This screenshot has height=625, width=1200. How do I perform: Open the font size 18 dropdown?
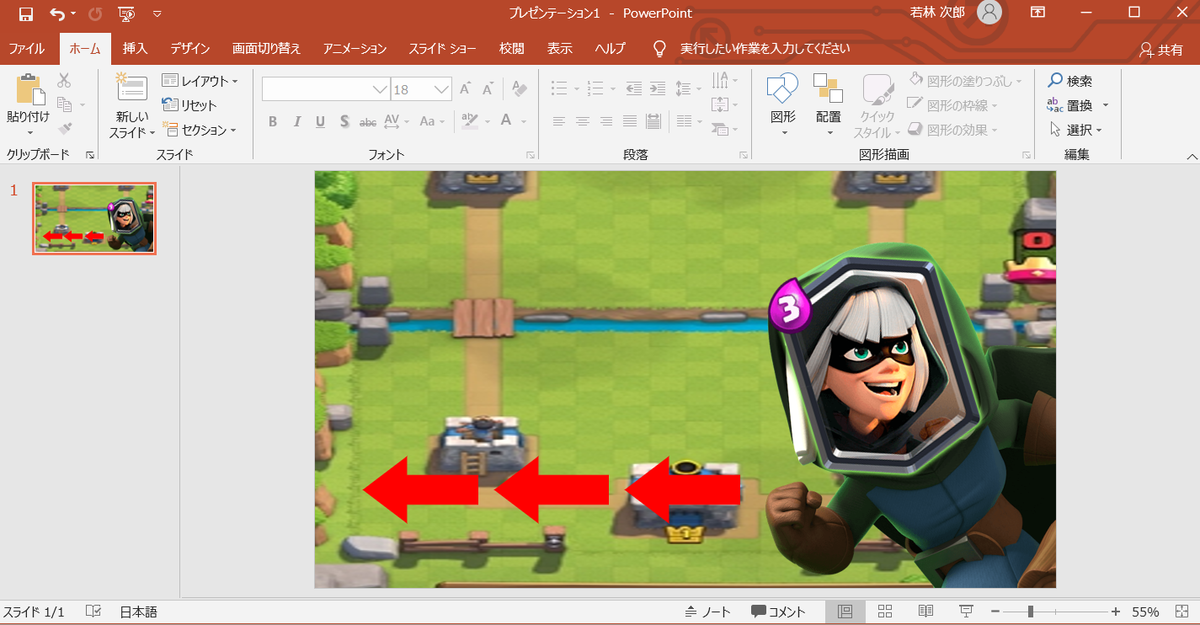coord(442,90)
